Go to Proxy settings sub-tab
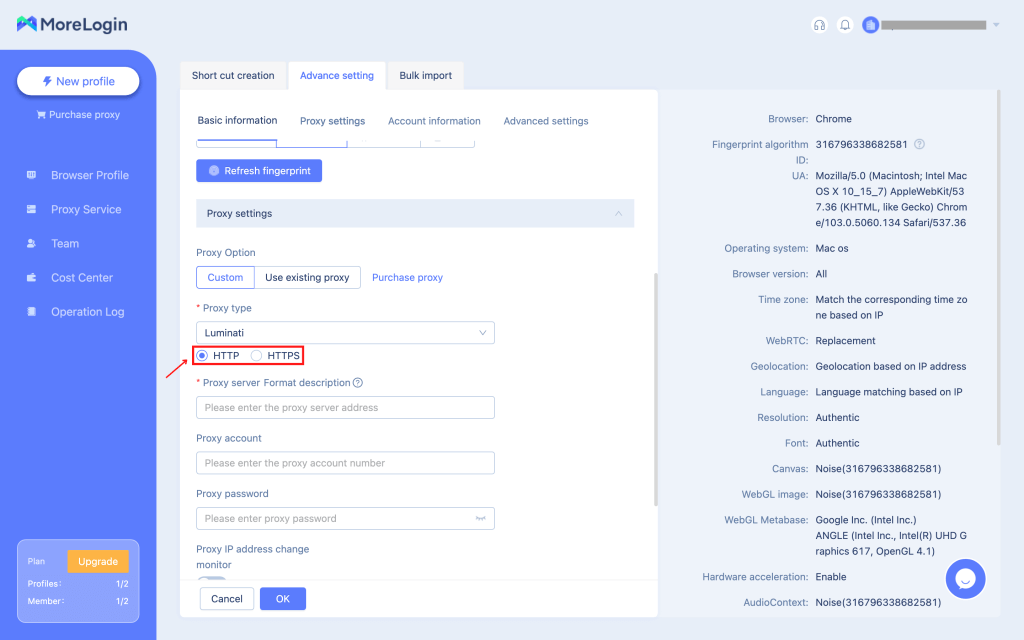The image size is (1024, 640). click(332, 121)
